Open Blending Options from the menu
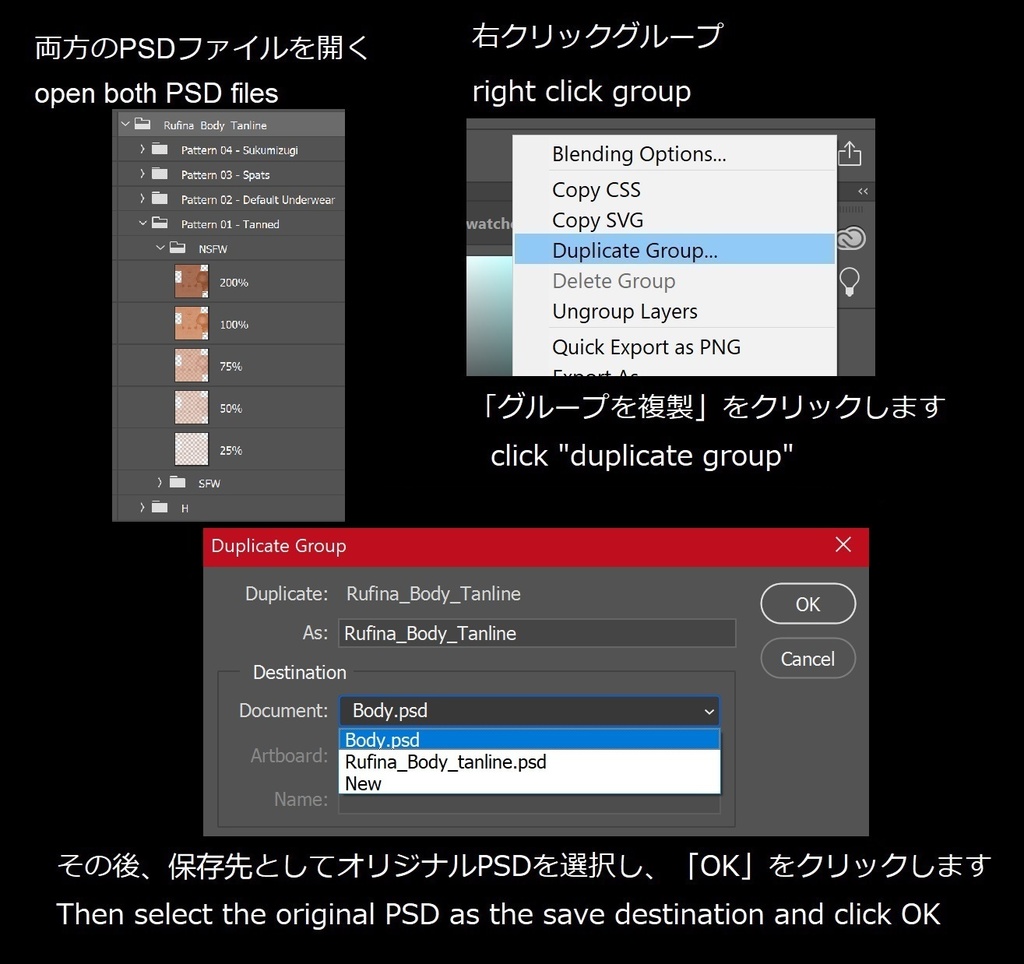 point(639,154)
